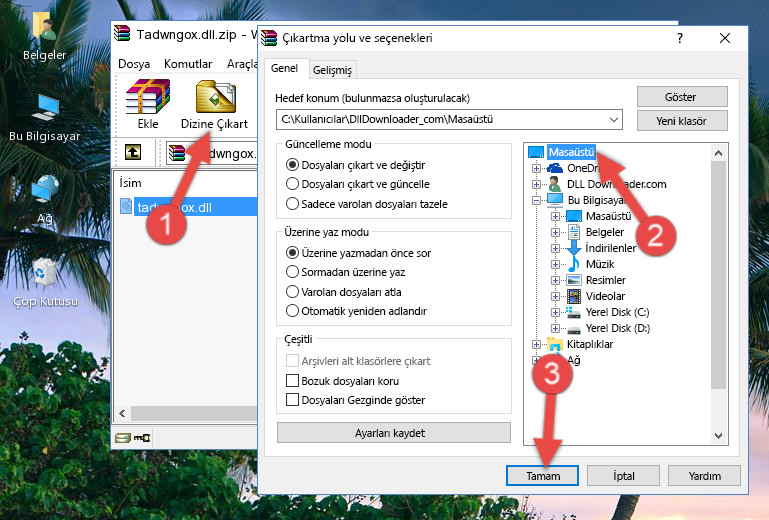Expand the Müzik tree node

(x=555, y=264)
